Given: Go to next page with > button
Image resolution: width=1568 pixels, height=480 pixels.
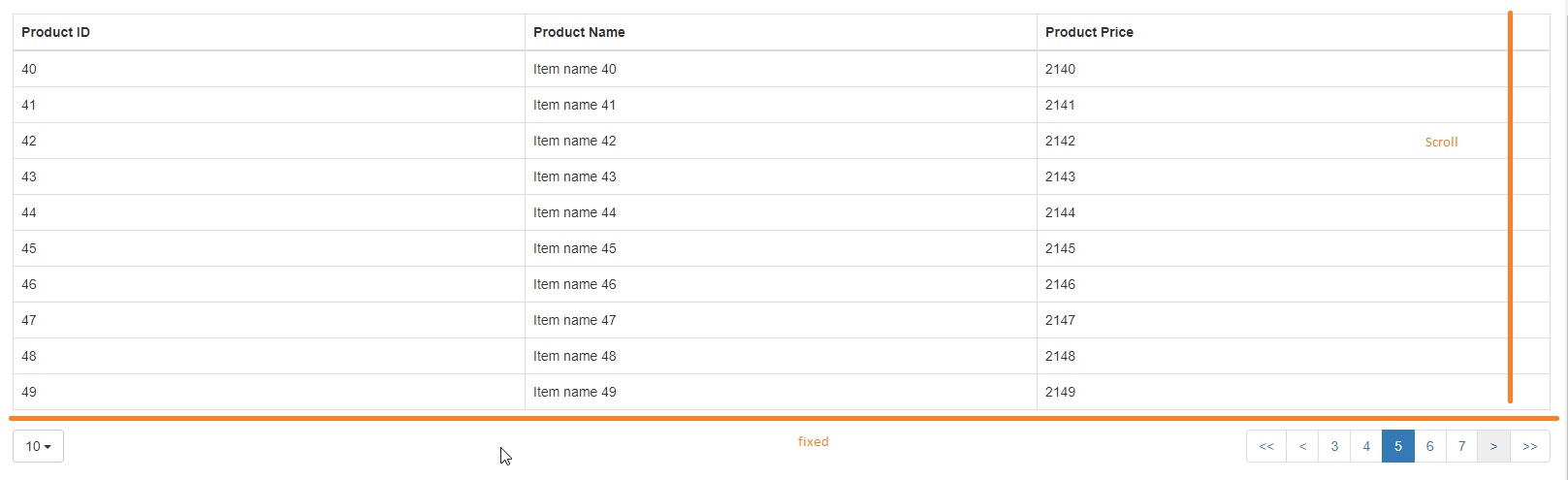Looking at the screenshot, I should [x=1493, y=446].
